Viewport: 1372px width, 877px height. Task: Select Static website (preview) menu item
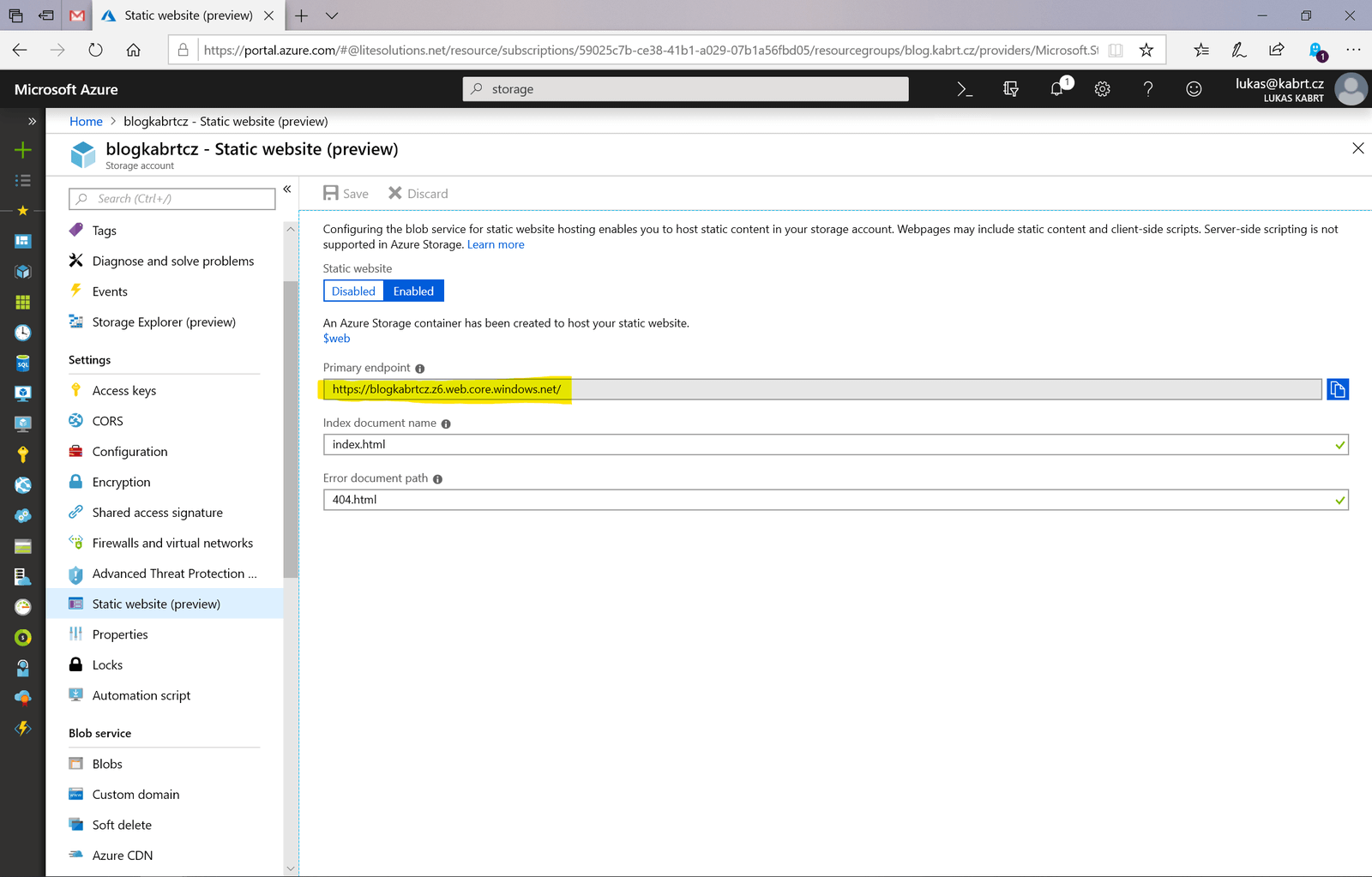pyautogui.click(x=163, y=604)
